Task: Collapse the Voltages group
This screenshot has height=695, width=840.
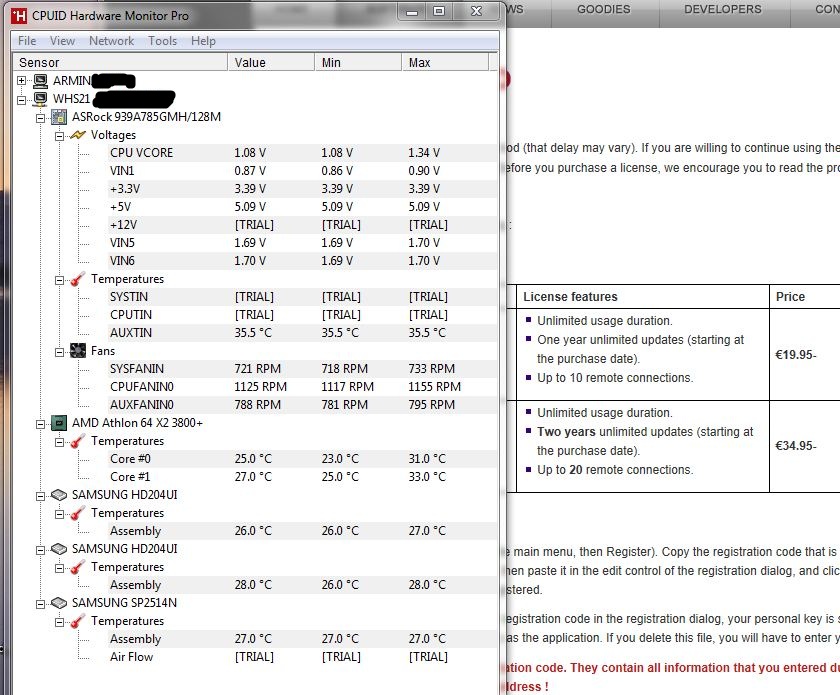Action: coord(59,136)
